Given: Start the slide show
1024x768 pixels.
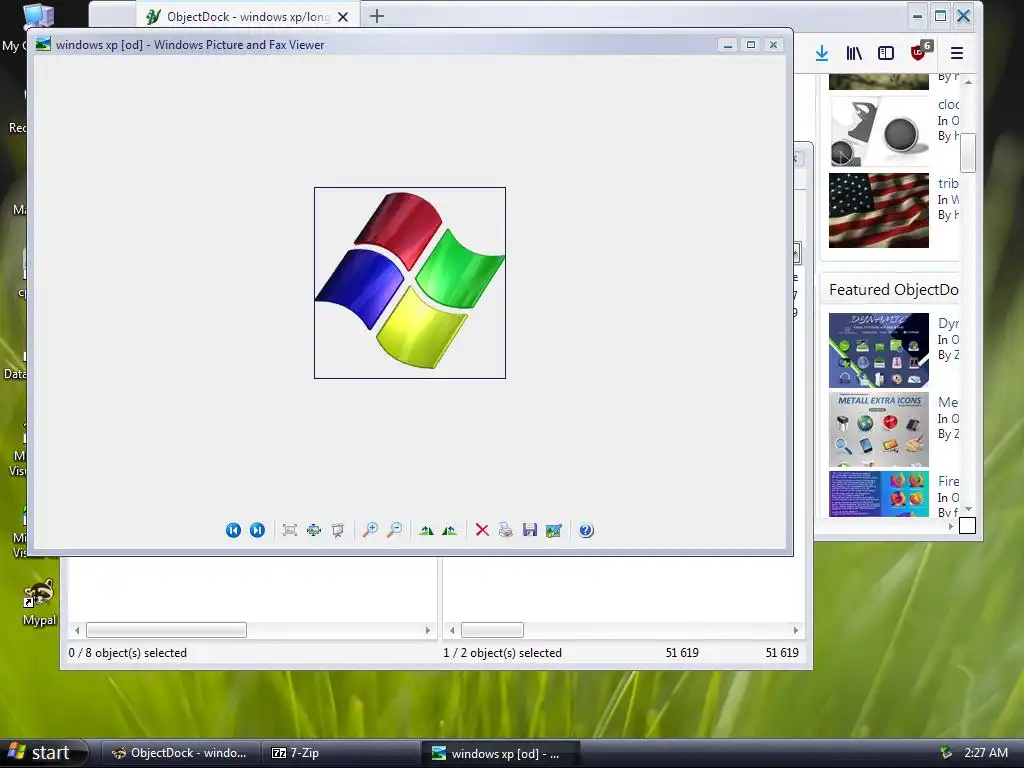Looking at the screenshot, I should pos(338,530).
